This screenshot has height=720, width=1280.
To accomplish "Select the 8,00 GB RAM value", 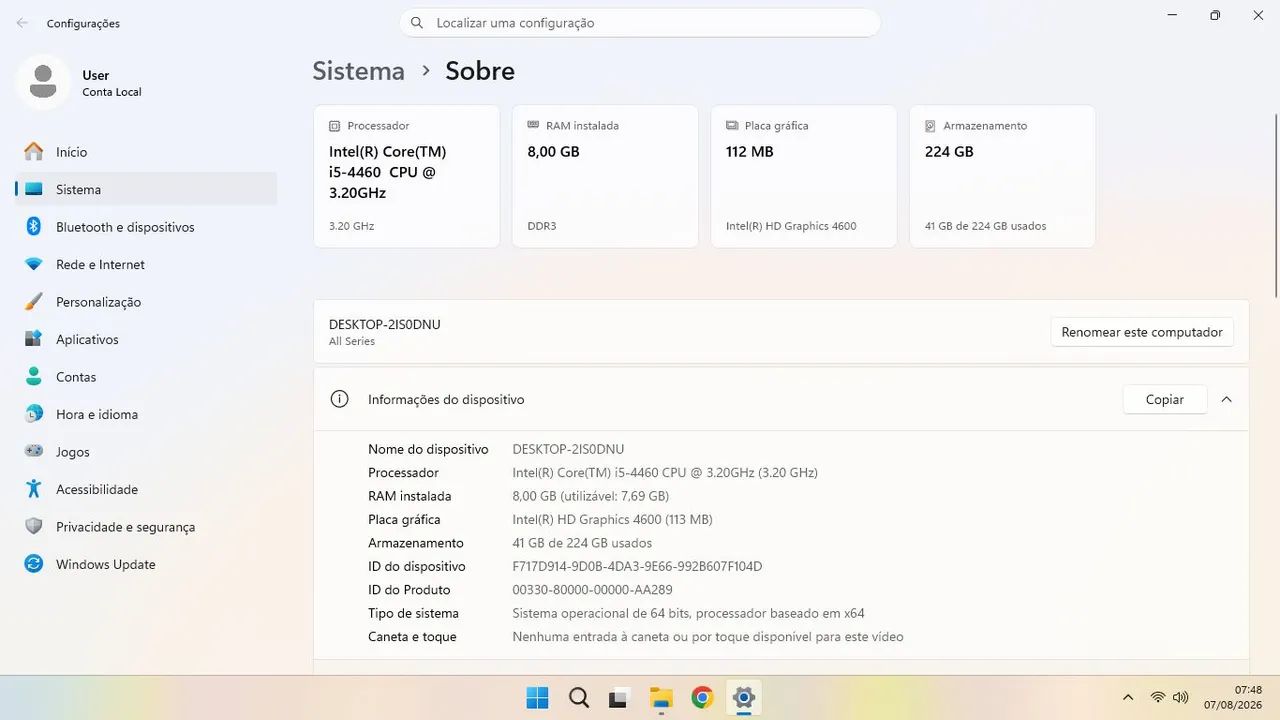I will (x=553, y=152).
